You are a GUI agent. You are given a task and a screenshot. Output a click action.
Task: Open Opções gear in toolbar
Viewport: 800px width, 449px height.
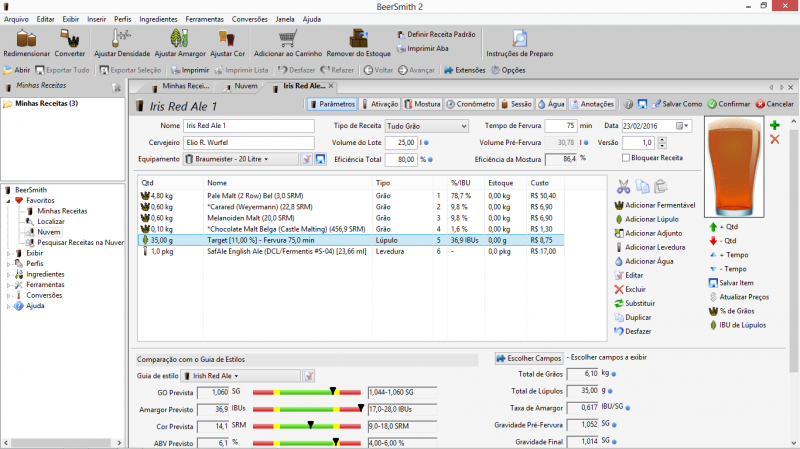pos(508,70)
